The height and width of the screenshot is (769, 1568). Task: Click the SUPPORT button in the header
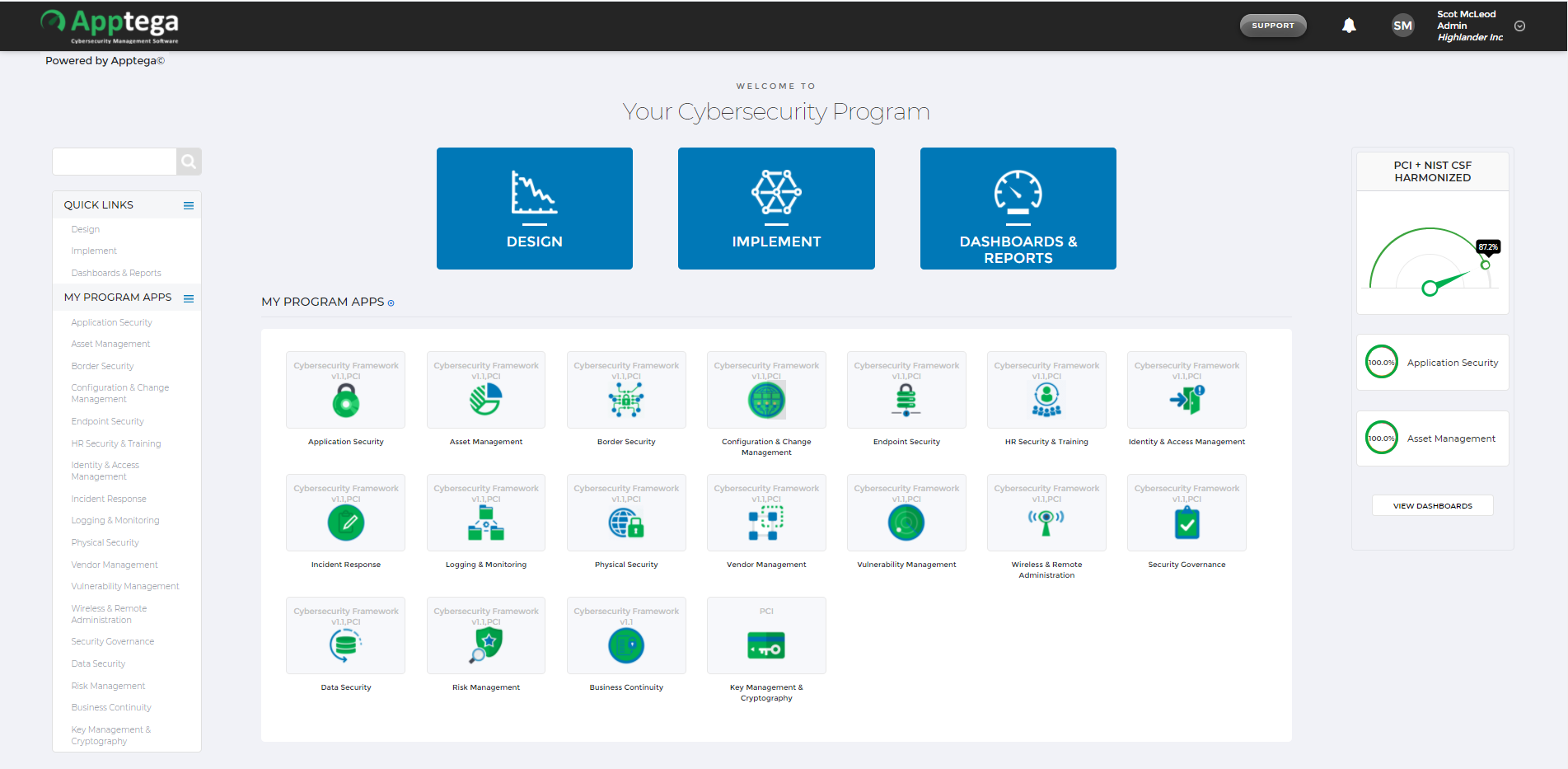[x=1272, y=26]
